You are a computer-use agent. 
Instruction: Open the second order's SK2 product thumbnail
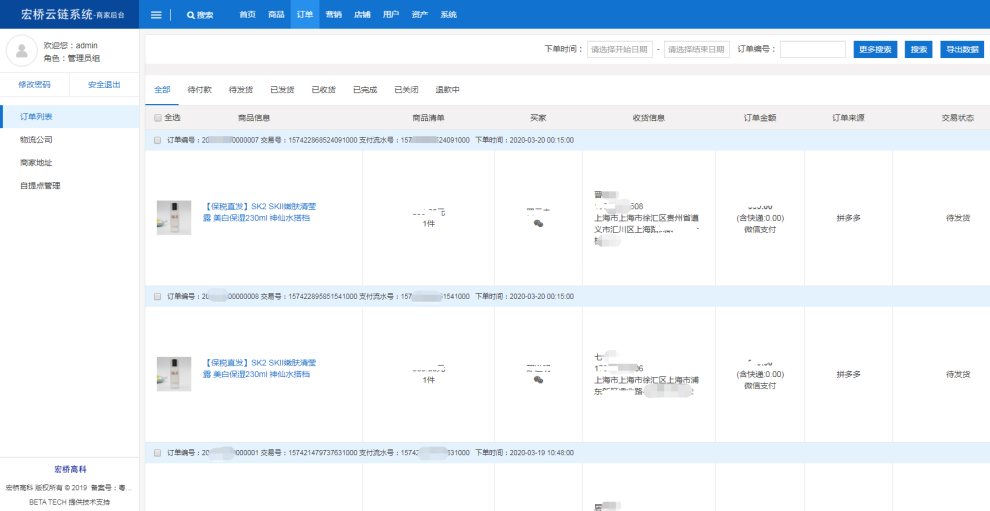click(x=173, y=373)
